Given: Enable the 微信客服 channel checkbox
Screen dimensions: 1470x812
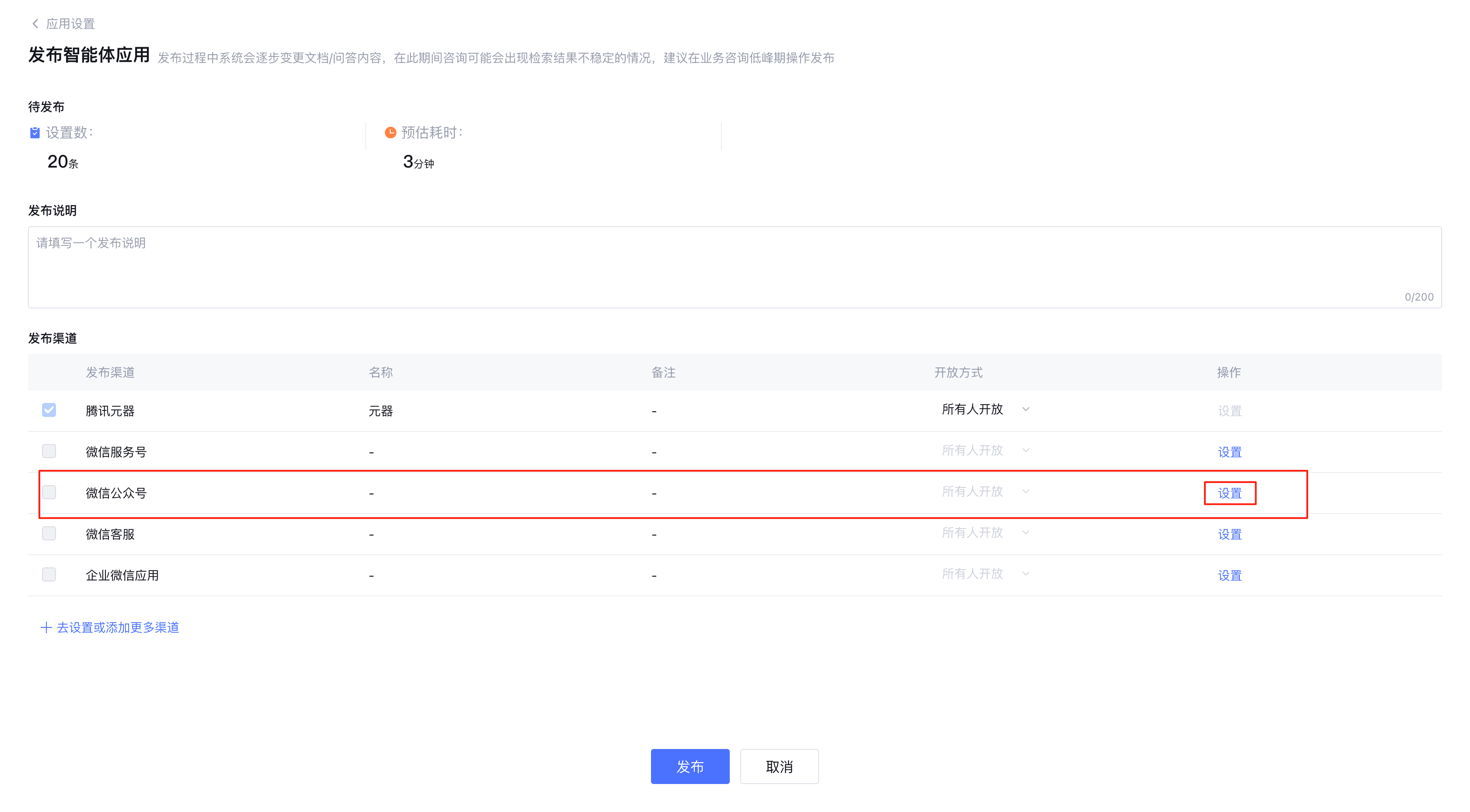Looking at the screenshot, I should pyautogui.click(x=49, y=533).
